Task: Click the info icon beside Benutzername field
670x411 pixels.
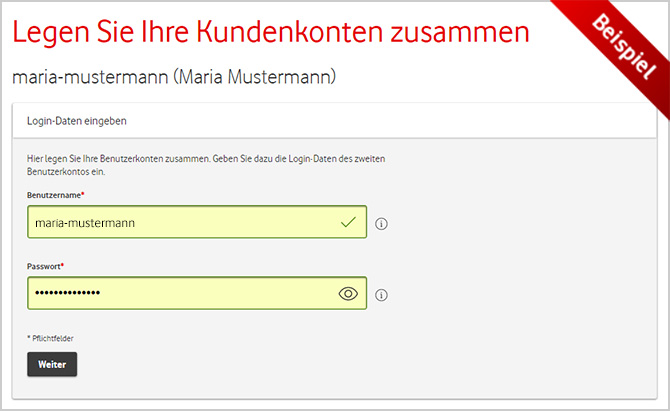Action: click(381, 224)
